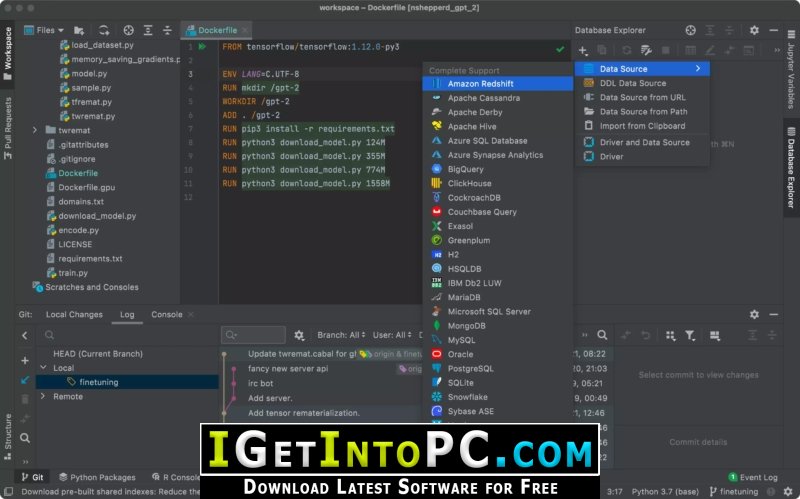Select Import from Clipboard item
800x499 pixels.
[642, 126]
